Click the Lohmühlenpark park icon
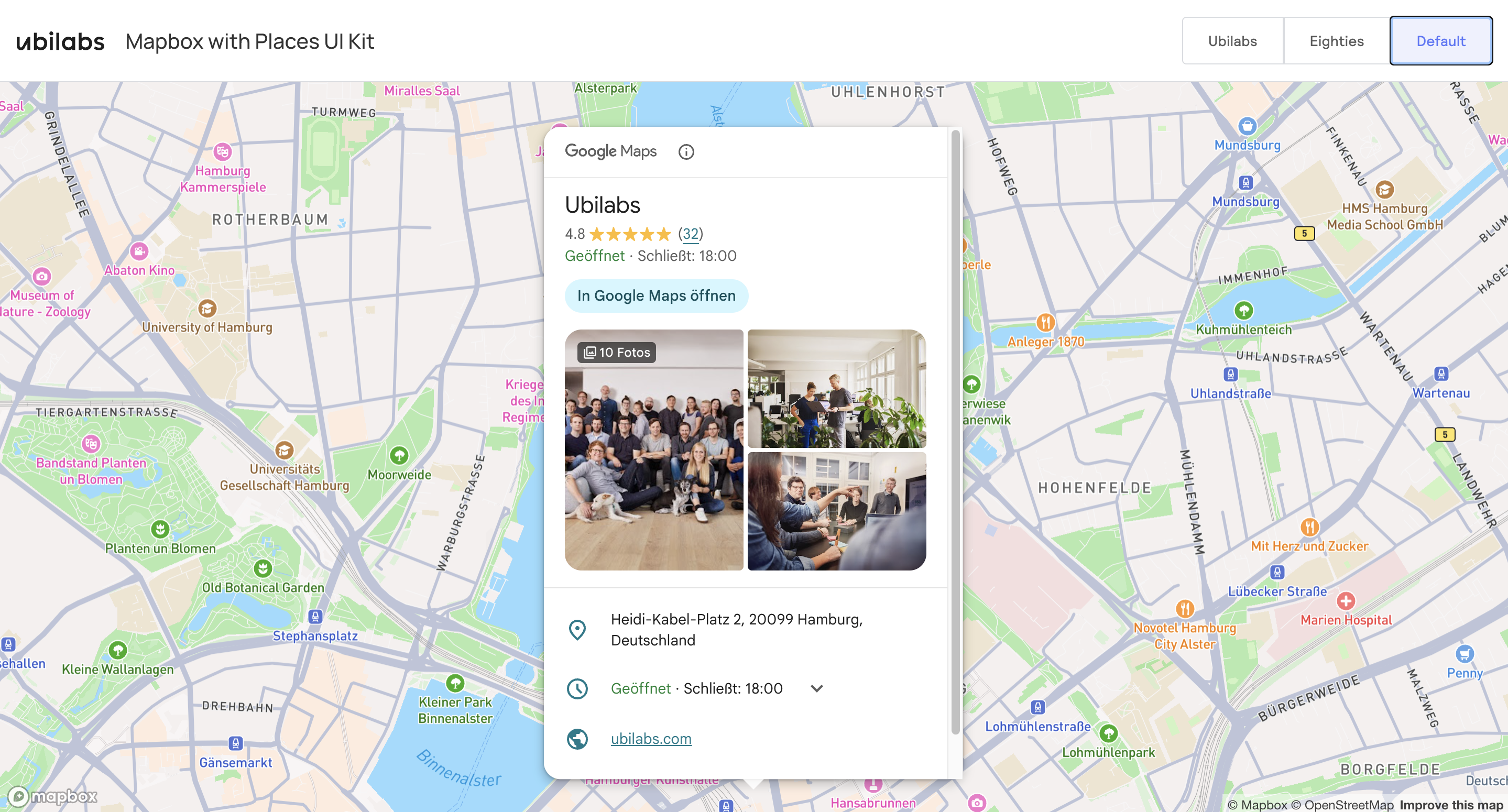This screenshot has width=1508, height=812. 1109,733
